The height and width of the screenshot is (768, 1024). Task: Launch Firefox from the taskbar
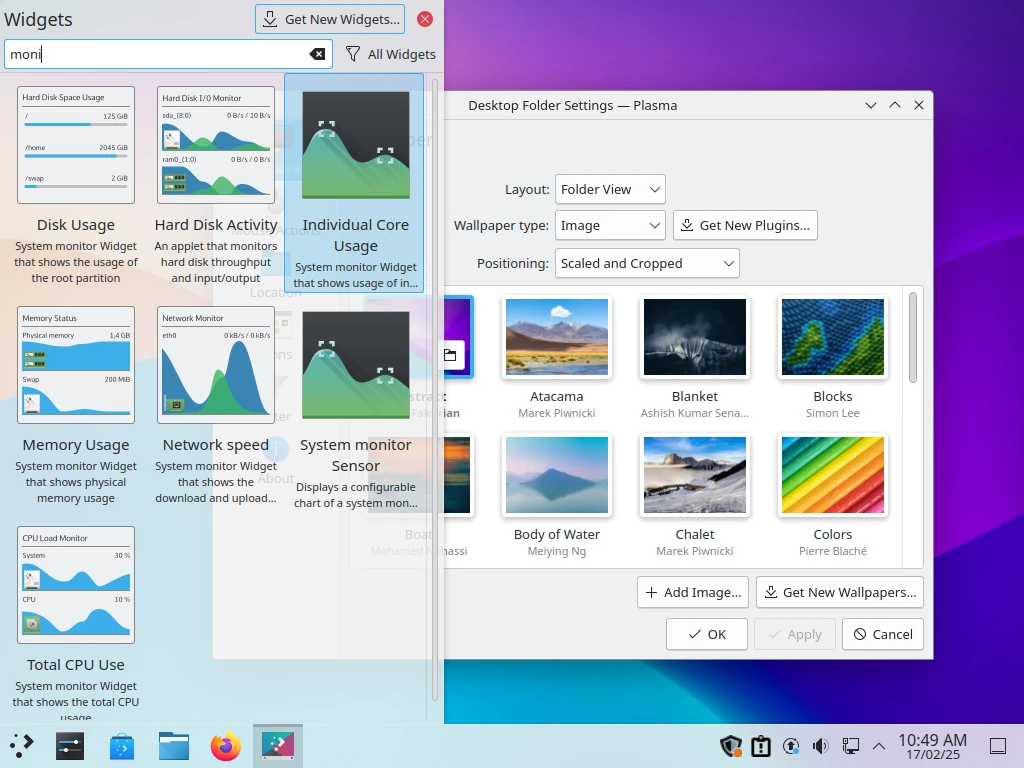pyautogui.click(x=225, y=746)
